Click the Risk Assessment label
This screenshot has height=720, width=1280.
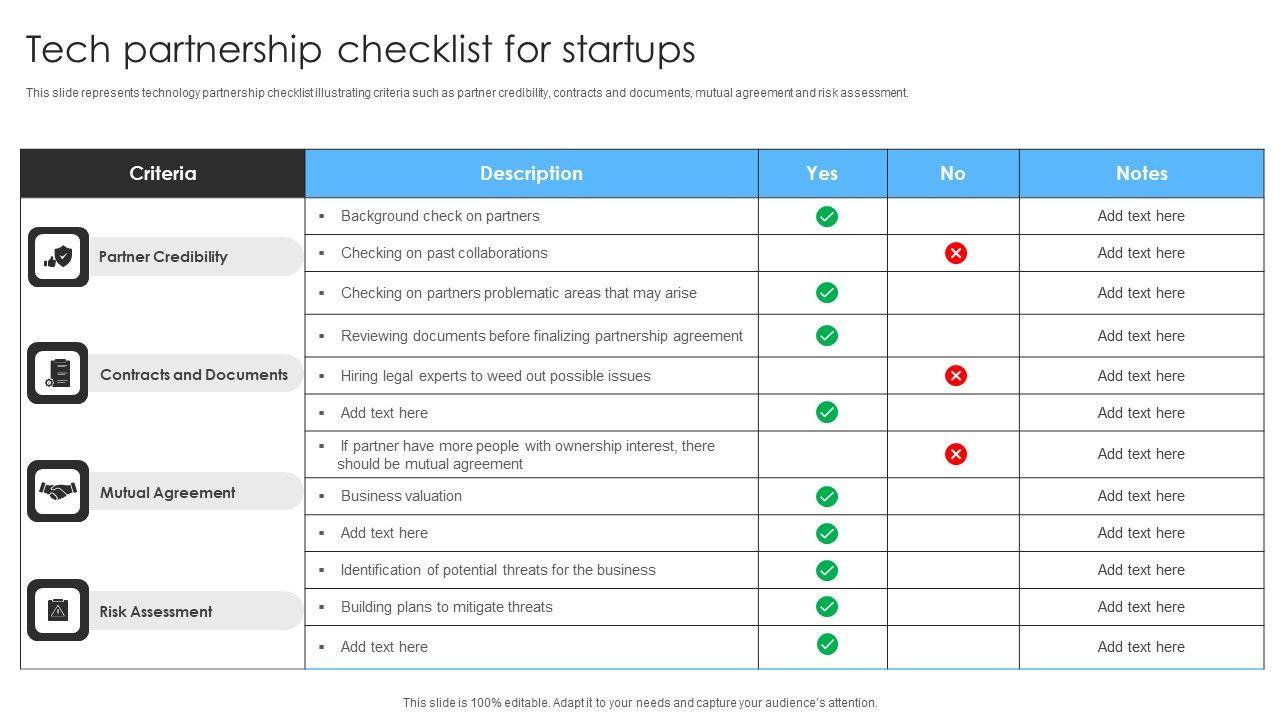(156, 611)
